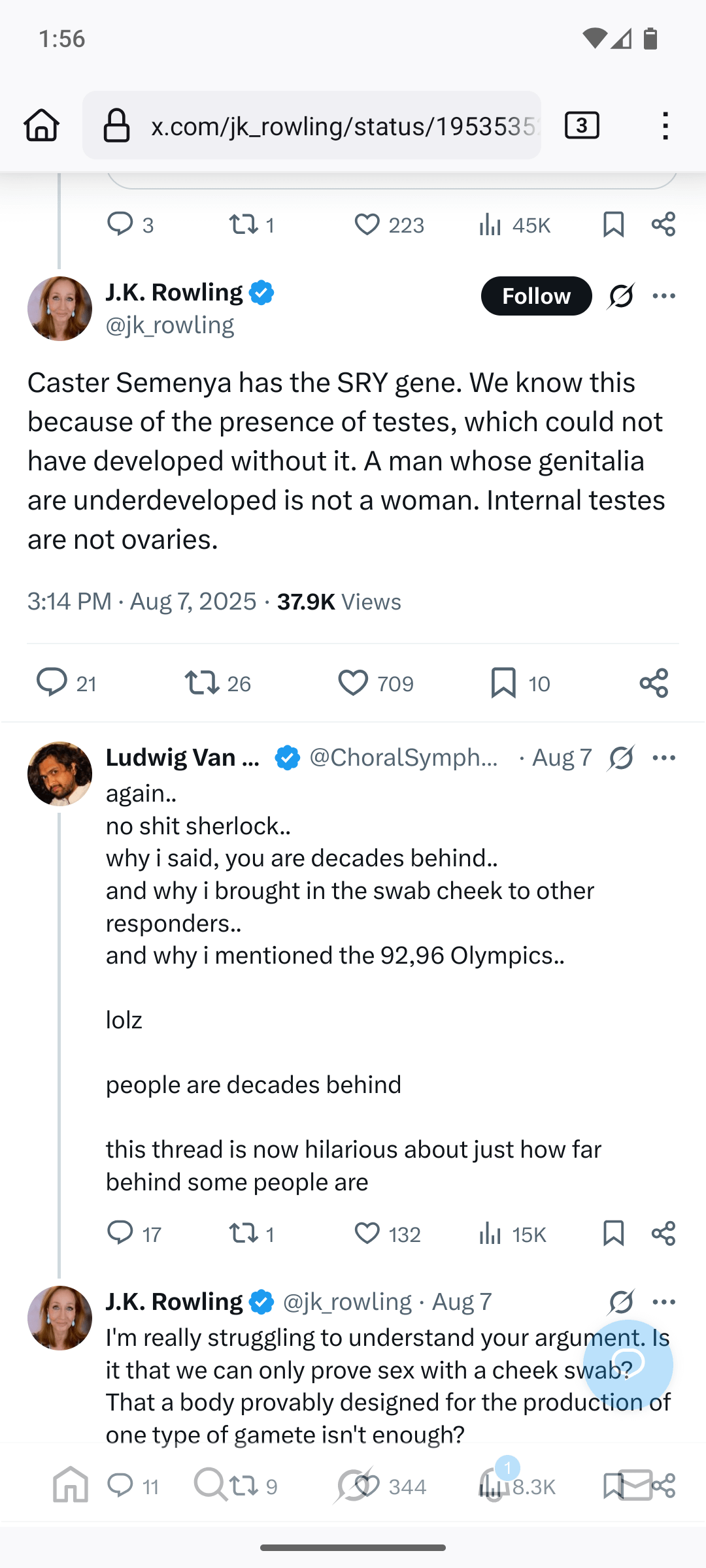This screenshot has width=706, height=1568.
Task: Open J.K. Rowling's profile picture
Action: 59,308
